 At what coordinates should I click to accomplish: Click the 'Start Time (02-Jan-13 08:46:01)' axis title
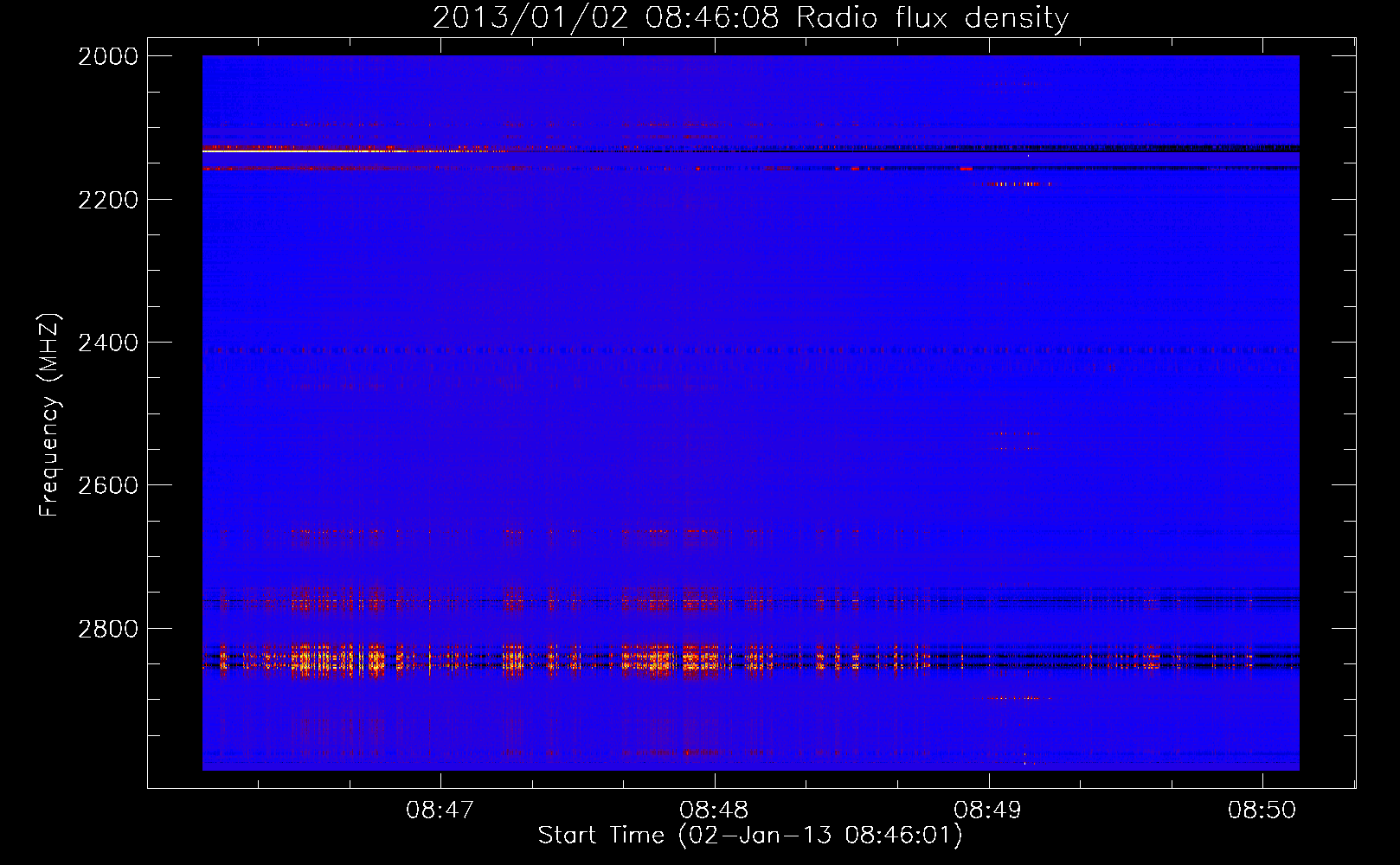point(750,836)
